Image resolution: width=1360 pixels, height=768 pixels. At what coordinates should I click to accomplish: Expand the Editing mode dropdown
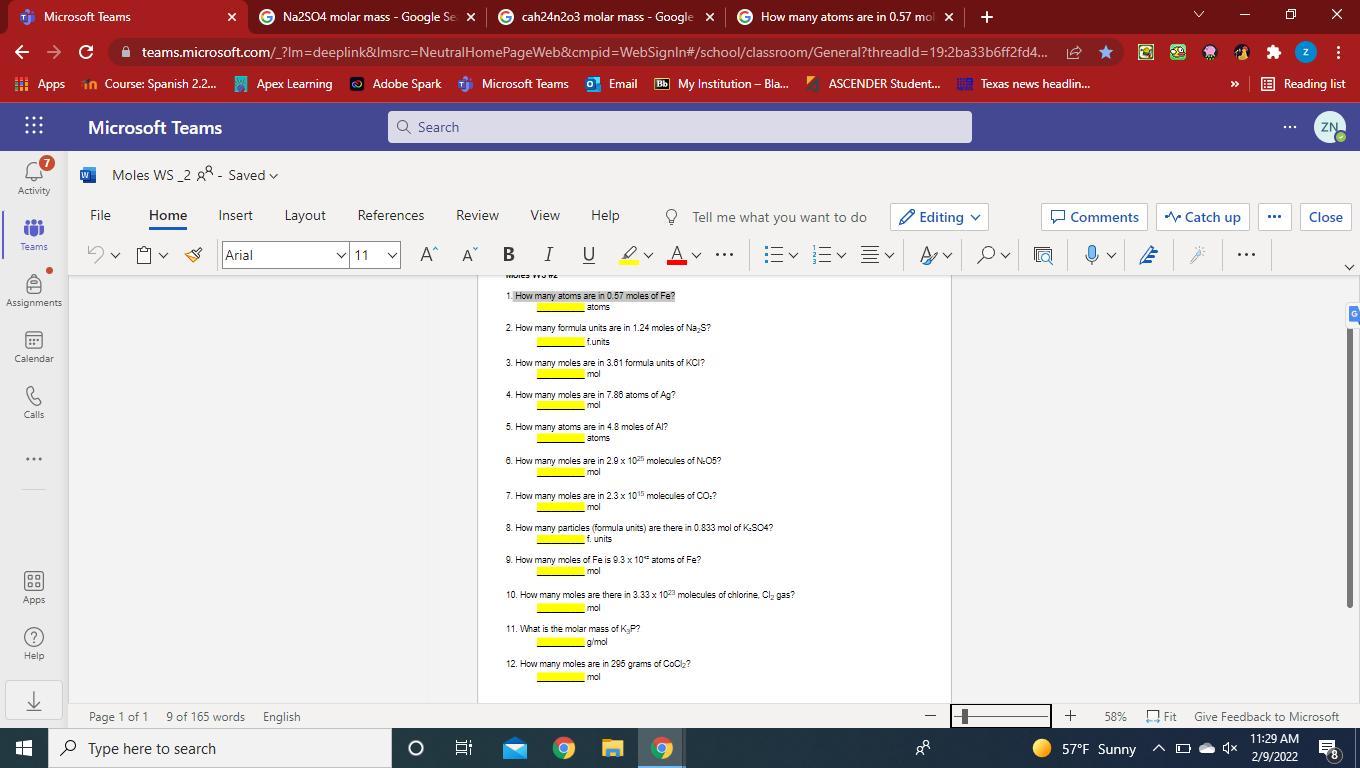939,217
